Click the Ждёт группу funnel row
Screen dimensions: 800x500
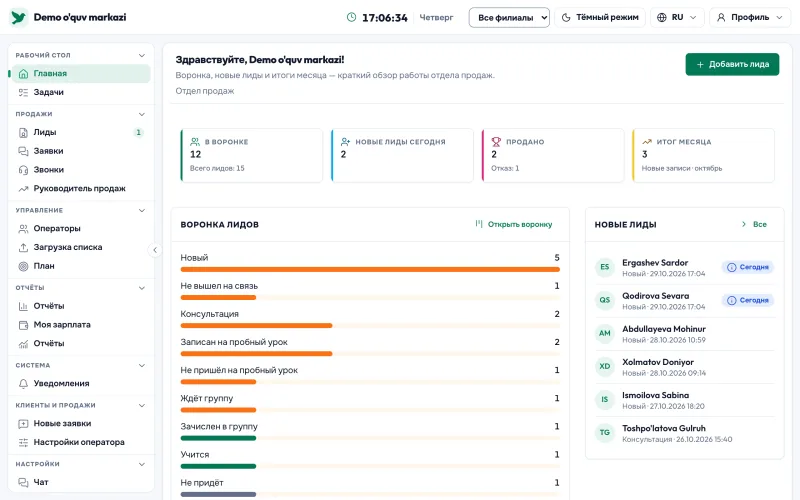coord(370,403)
